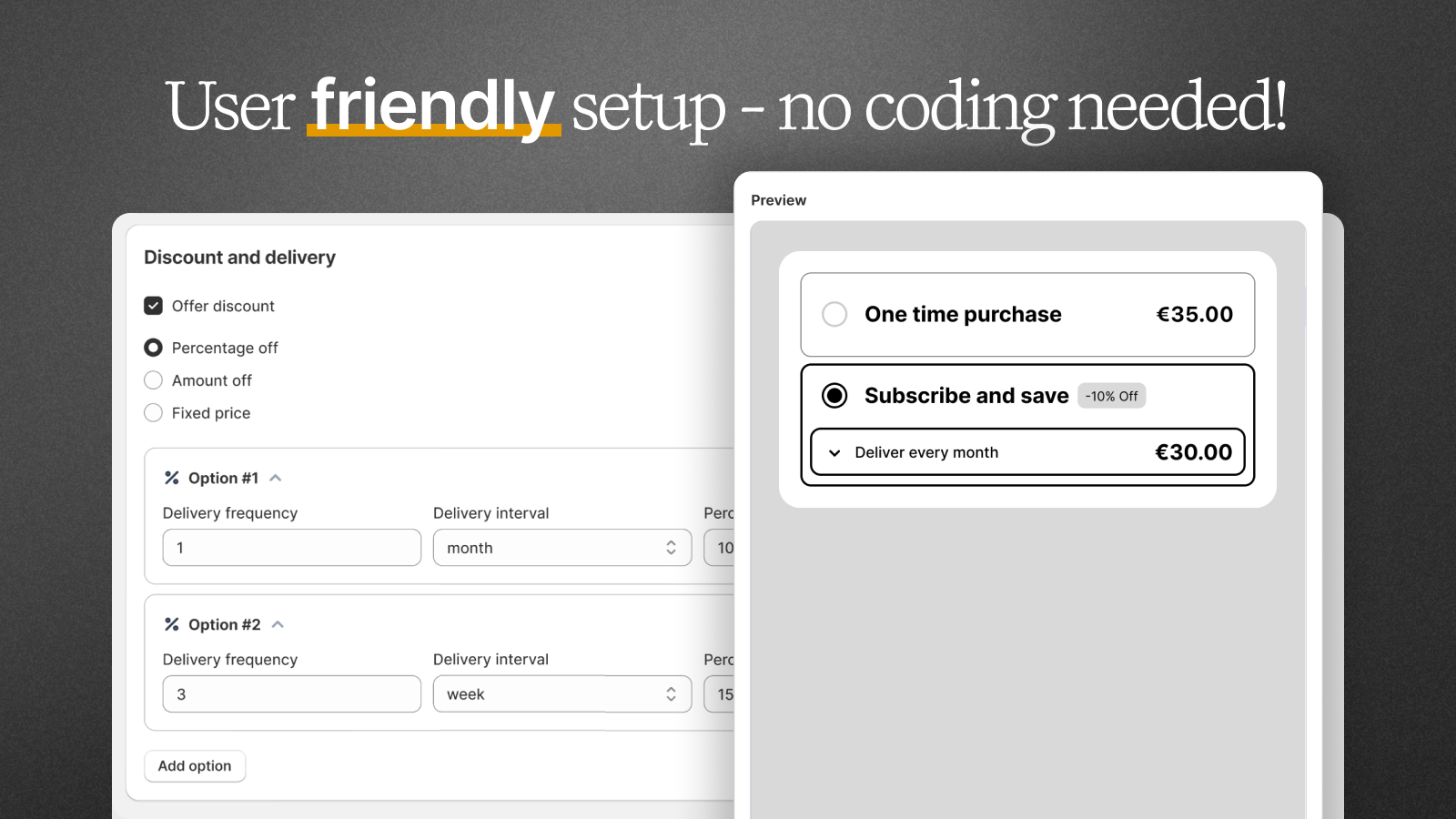Uncheck the Offer discount checkbox
Screen dimensions: 1456x819
coord(153,306)
